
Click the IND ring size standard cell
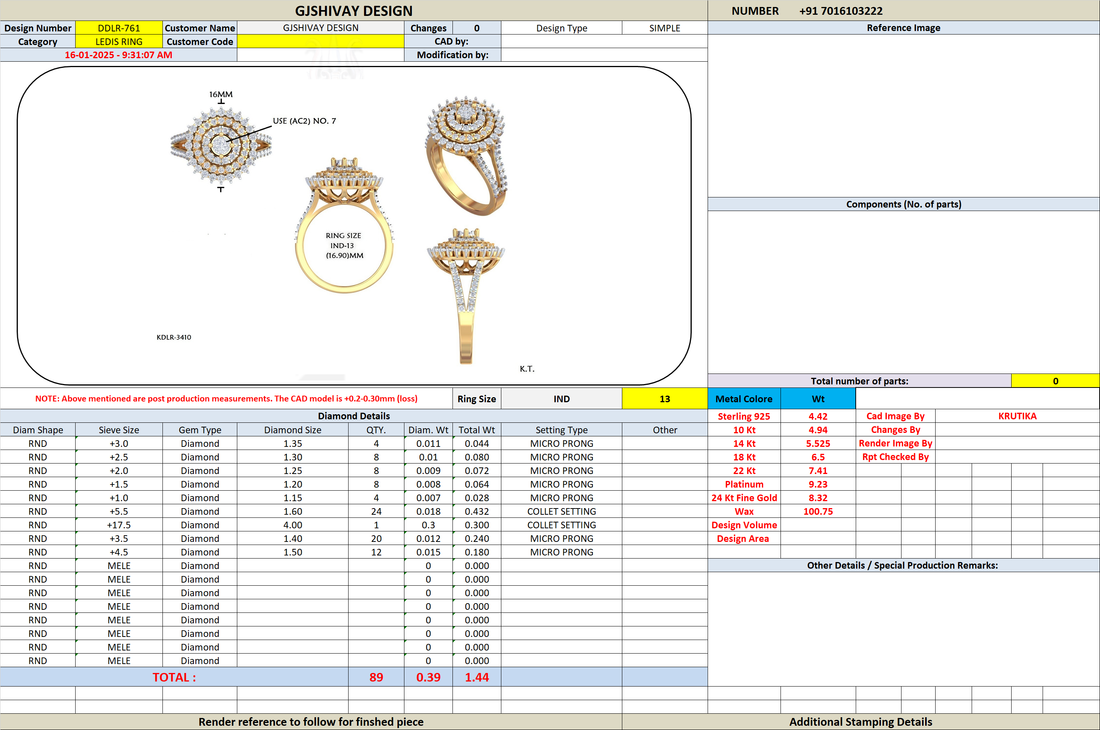coord(561,399)
